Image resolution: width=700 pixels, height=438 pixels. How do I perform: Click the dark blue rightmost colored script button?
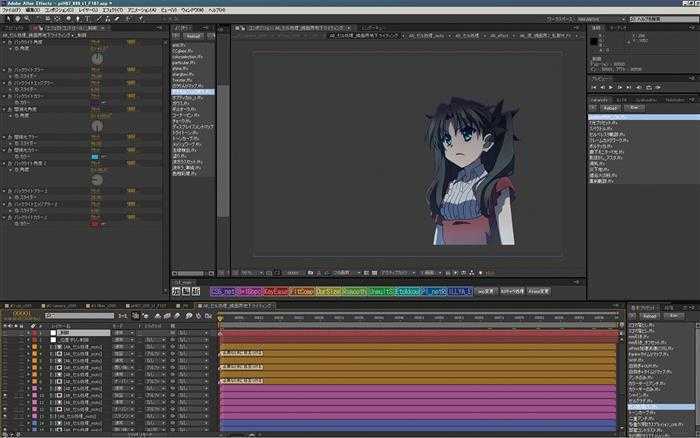pyautogui.click(x=460, y=292)
